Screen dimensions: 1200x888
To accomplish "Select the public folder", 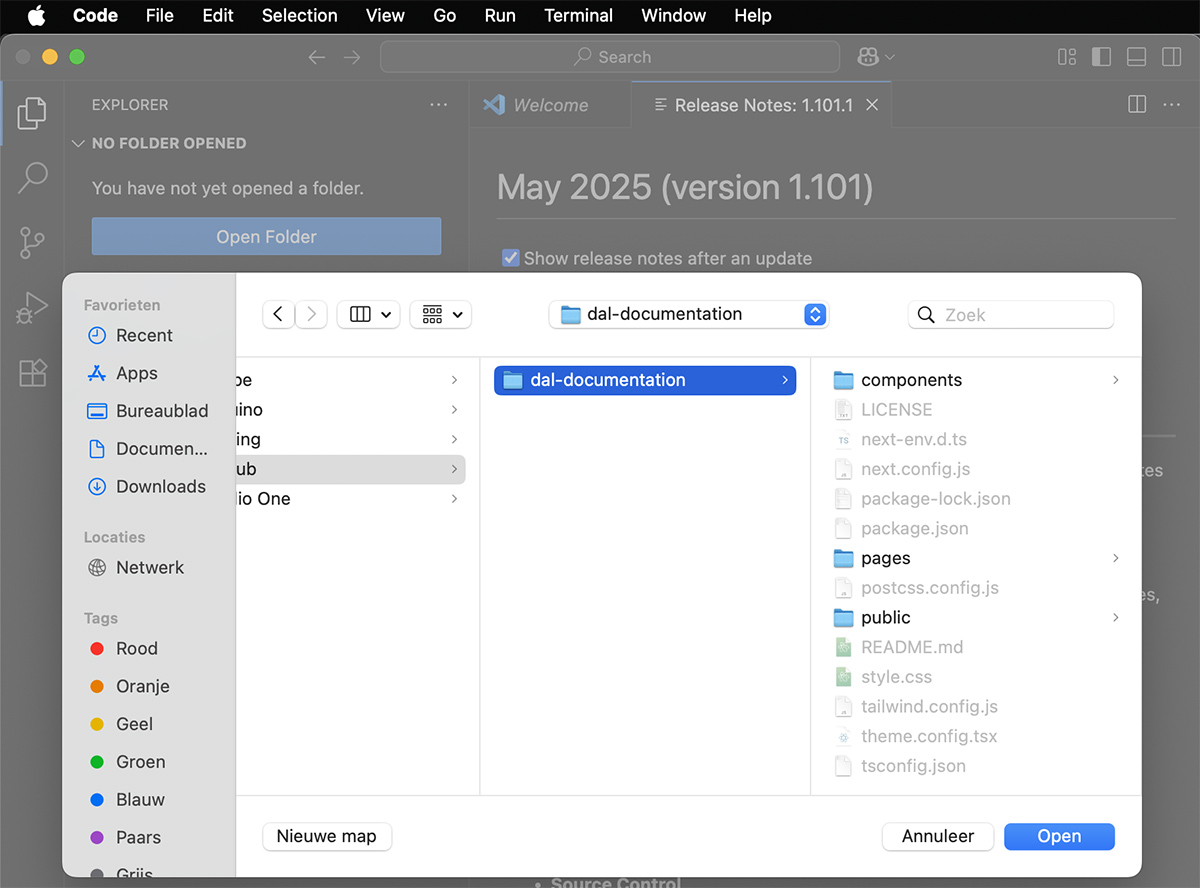I will pos(977,617).
